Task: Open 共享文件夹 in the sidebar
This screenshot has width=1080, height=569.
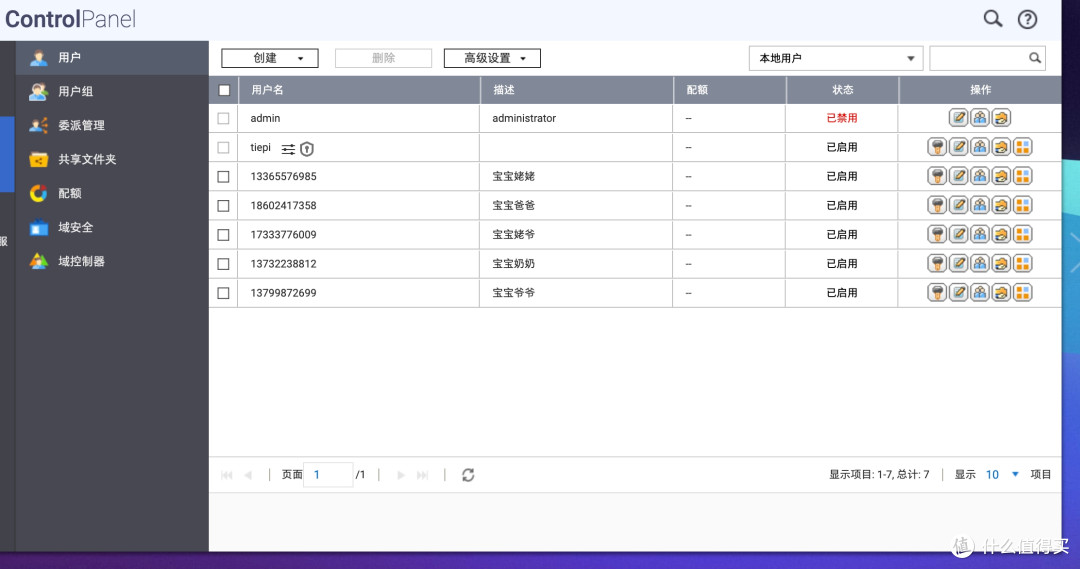Action: pyautogui.click(x=112, y=159)
